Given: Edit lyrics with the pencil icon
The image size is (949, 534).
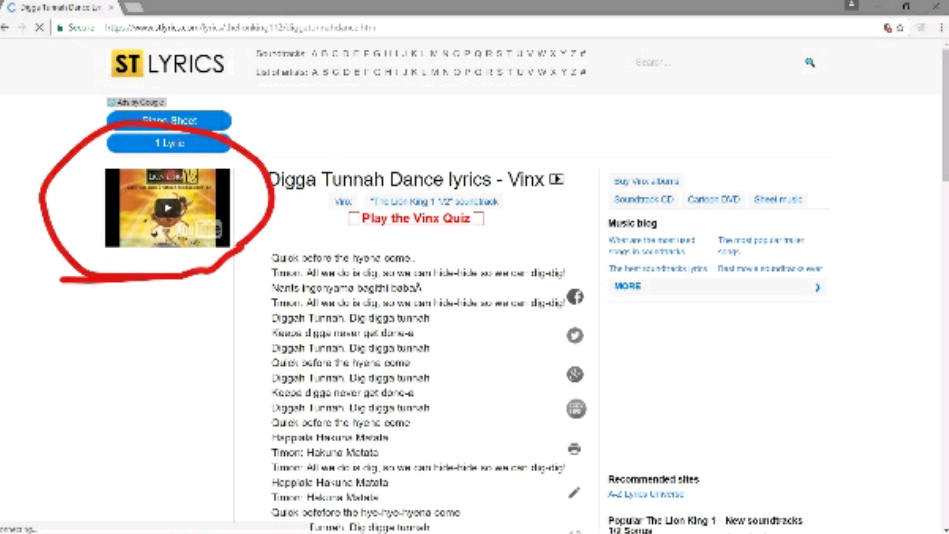Looking at the screenshot, I should [x=574, y=493].
